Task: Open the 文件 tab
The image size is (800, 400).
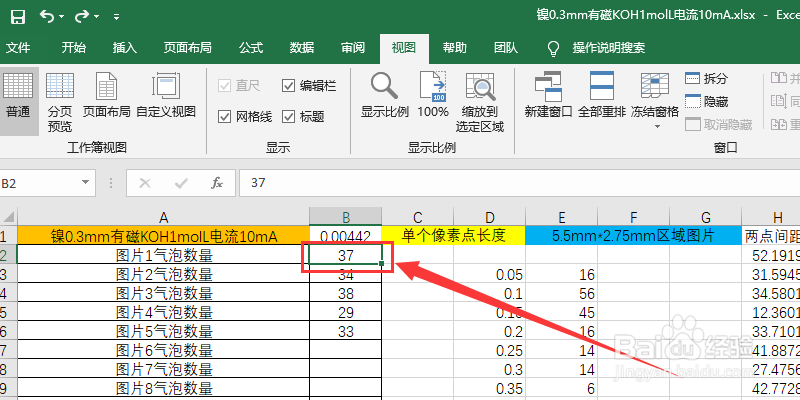Action: pos(18,48)
